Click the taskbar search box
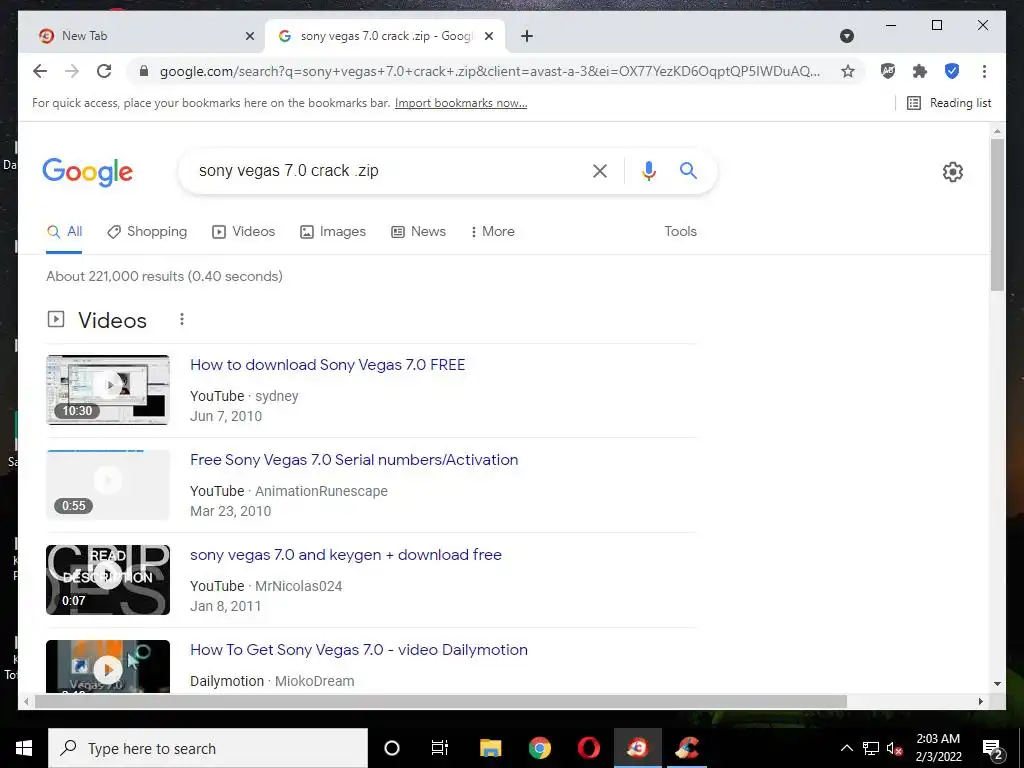This screenshot has width=1024, height=768. 208,748
